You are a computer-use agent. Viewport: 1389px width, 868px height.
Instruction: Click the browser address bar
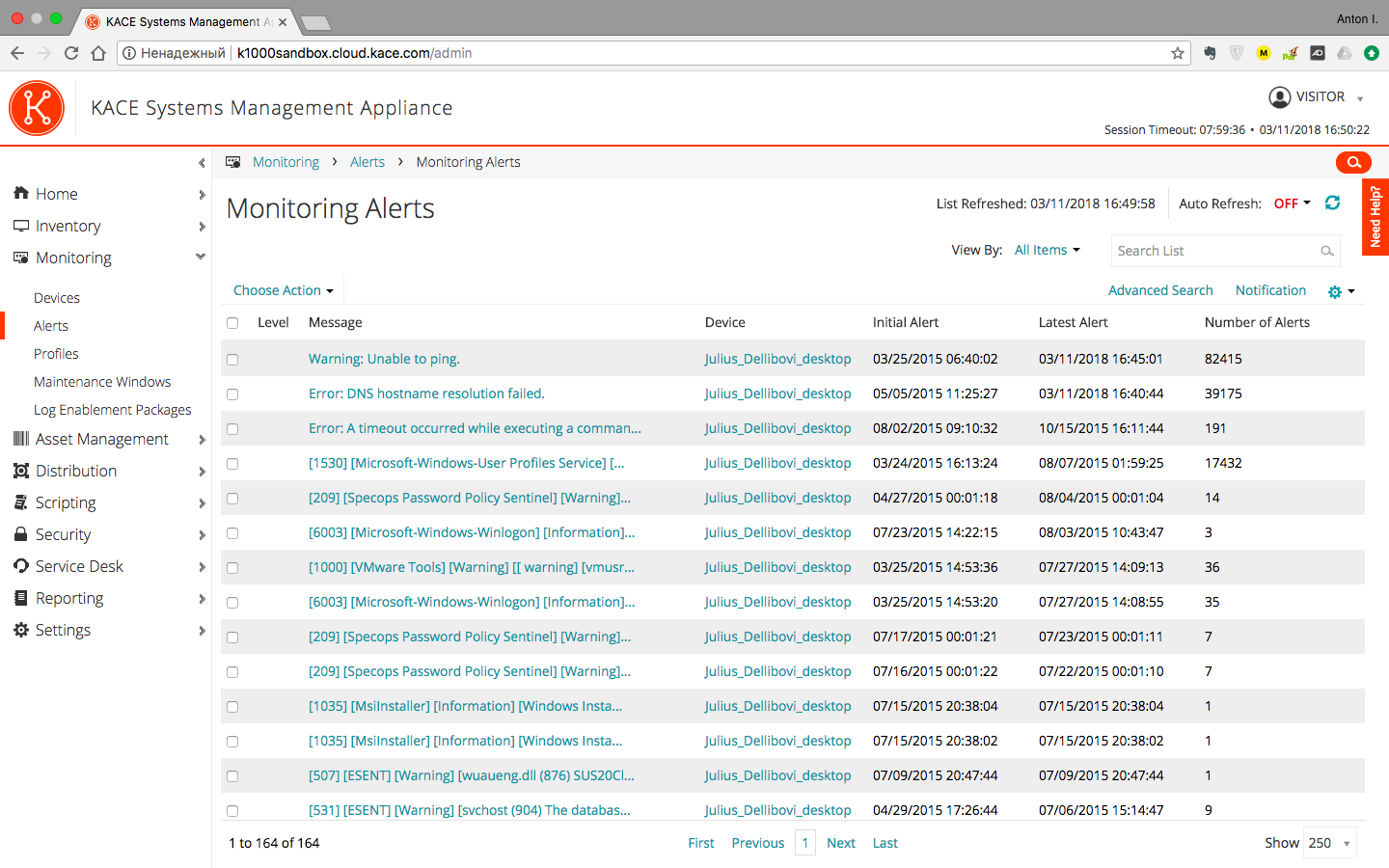656,53
